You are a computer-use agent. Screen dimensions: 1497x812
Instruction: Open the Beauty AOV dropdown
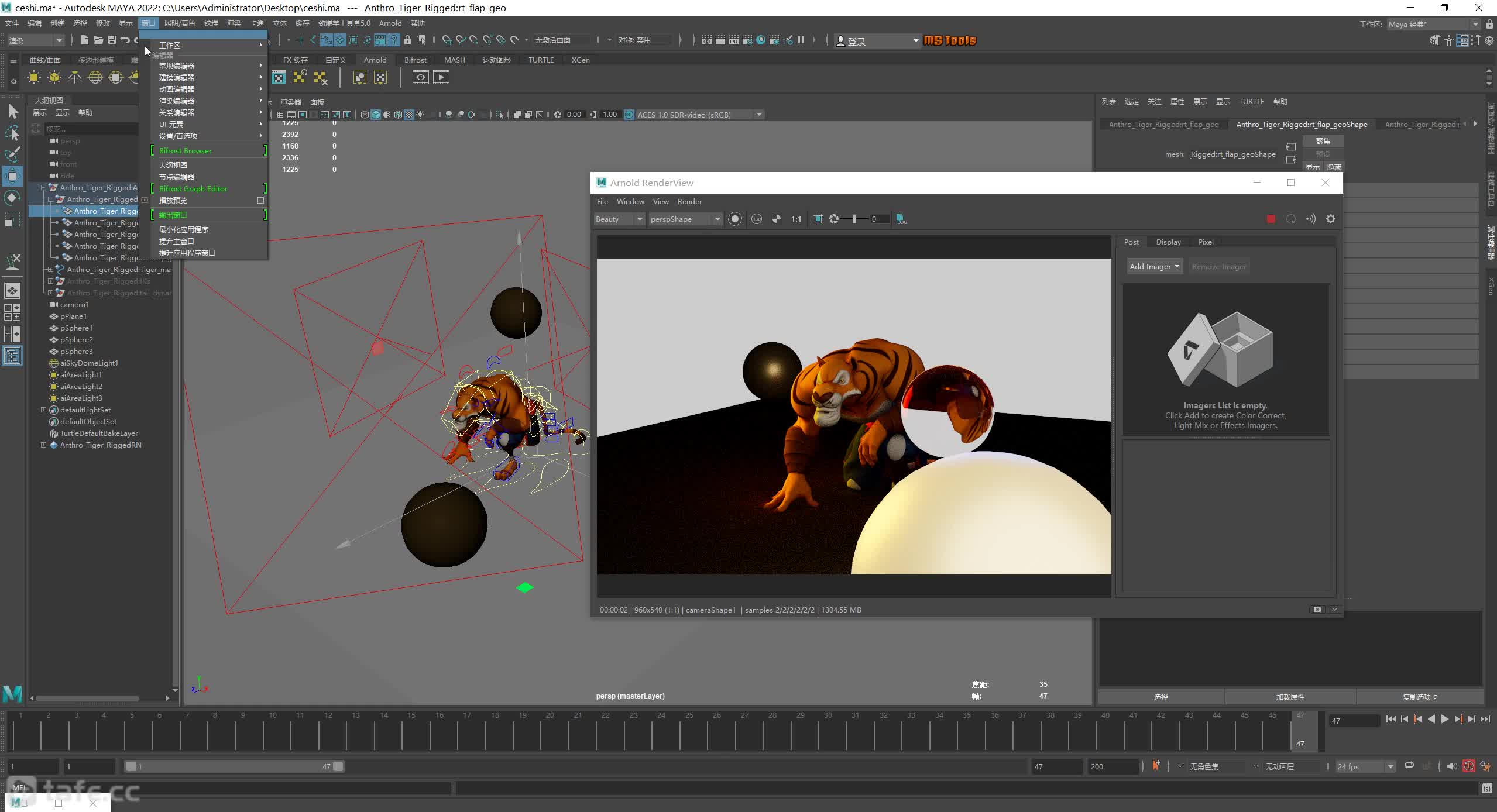(619, 219)
